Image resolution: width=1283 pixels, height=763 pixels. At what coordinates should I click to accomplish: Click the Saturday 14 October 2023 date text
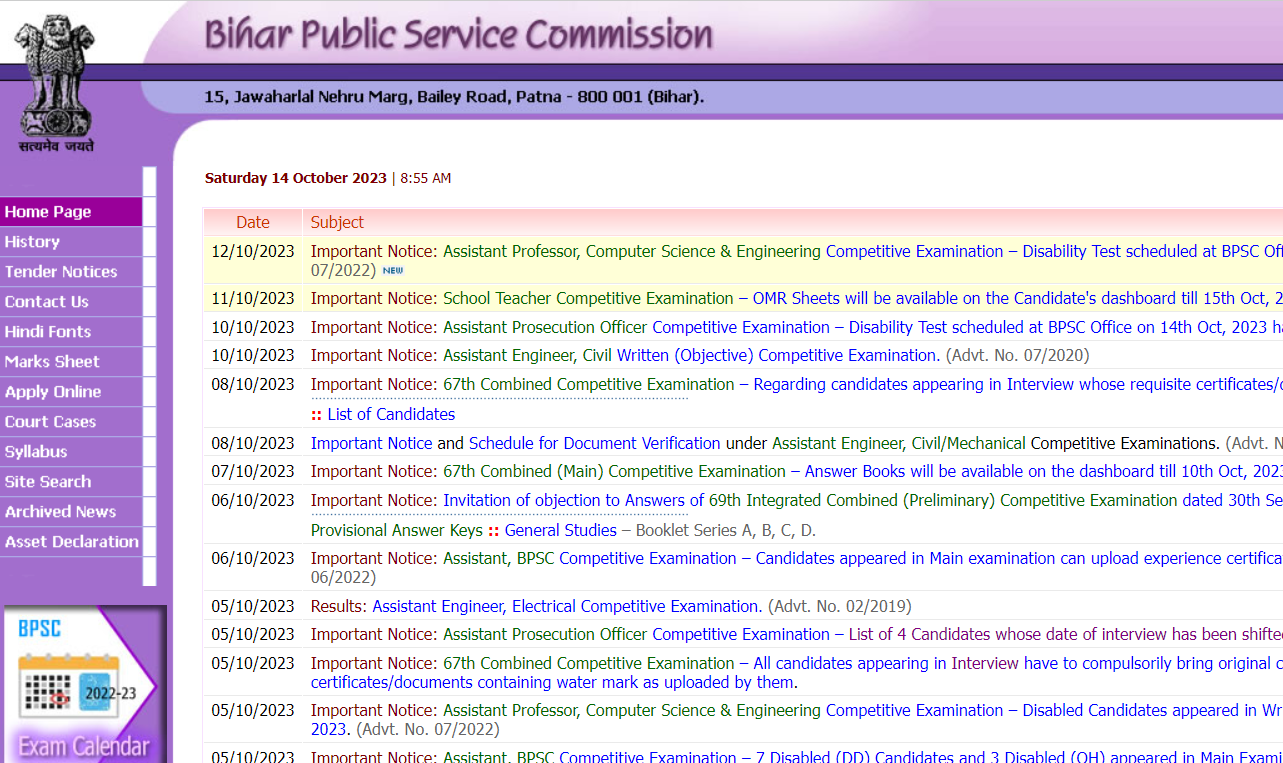point(296,179)
